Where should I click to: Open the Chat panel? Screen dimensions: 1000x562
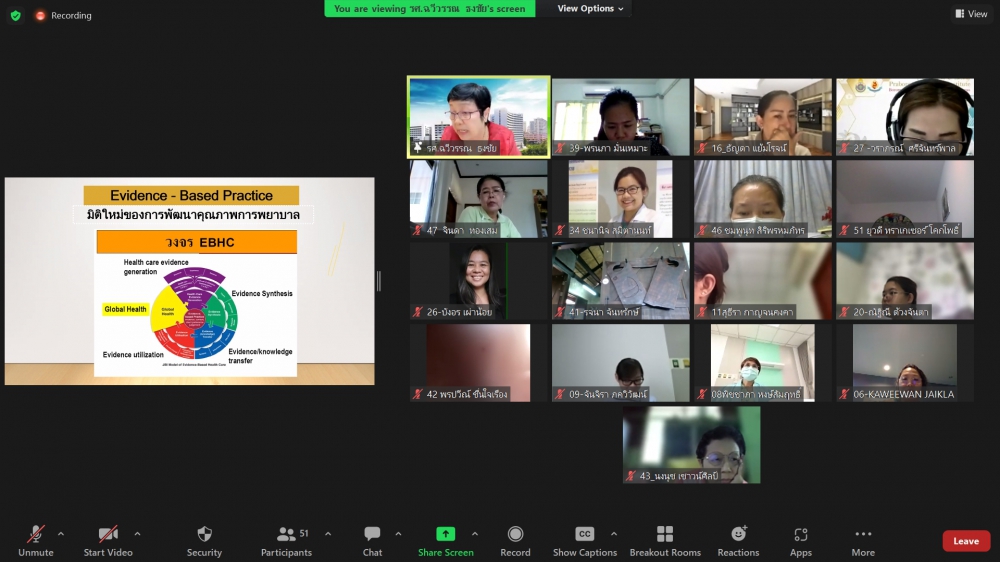click(x=372, y=535)
